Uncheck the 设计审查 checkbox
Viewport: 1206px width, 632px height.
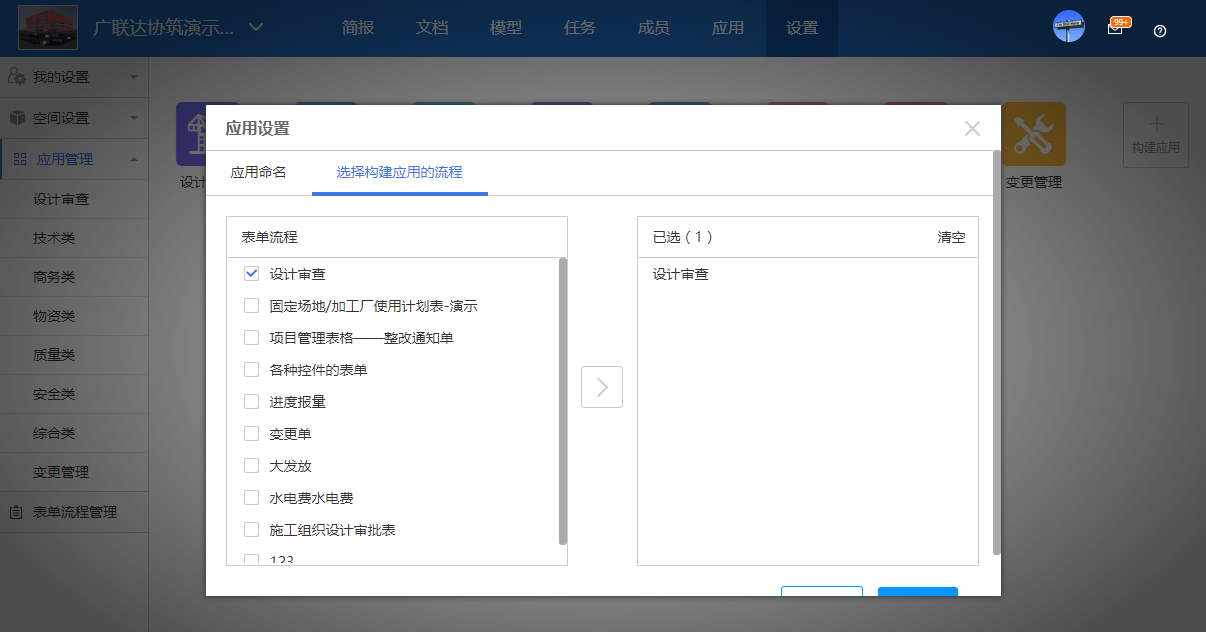[x=252, y=274]
